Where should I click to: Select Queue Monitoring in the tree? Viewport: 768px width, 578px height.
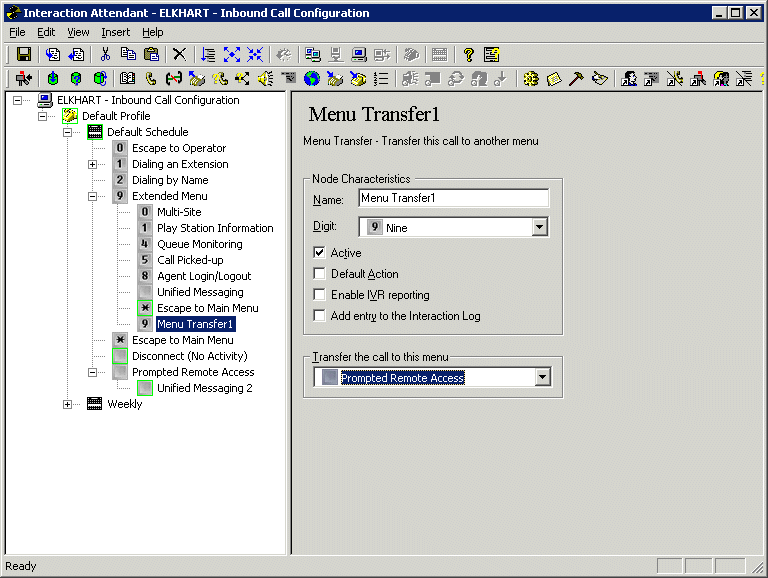199,244
